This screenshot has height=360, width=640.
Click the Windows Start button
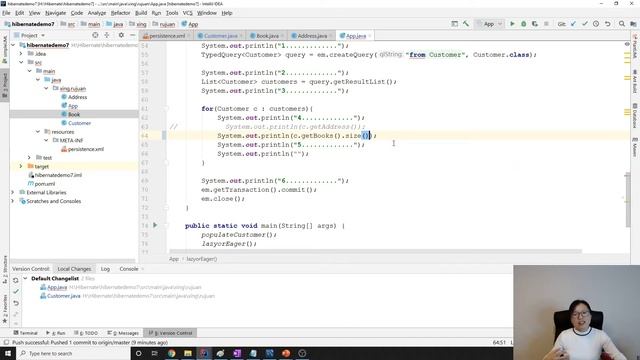pyautogui.click(x=8, y=353)
